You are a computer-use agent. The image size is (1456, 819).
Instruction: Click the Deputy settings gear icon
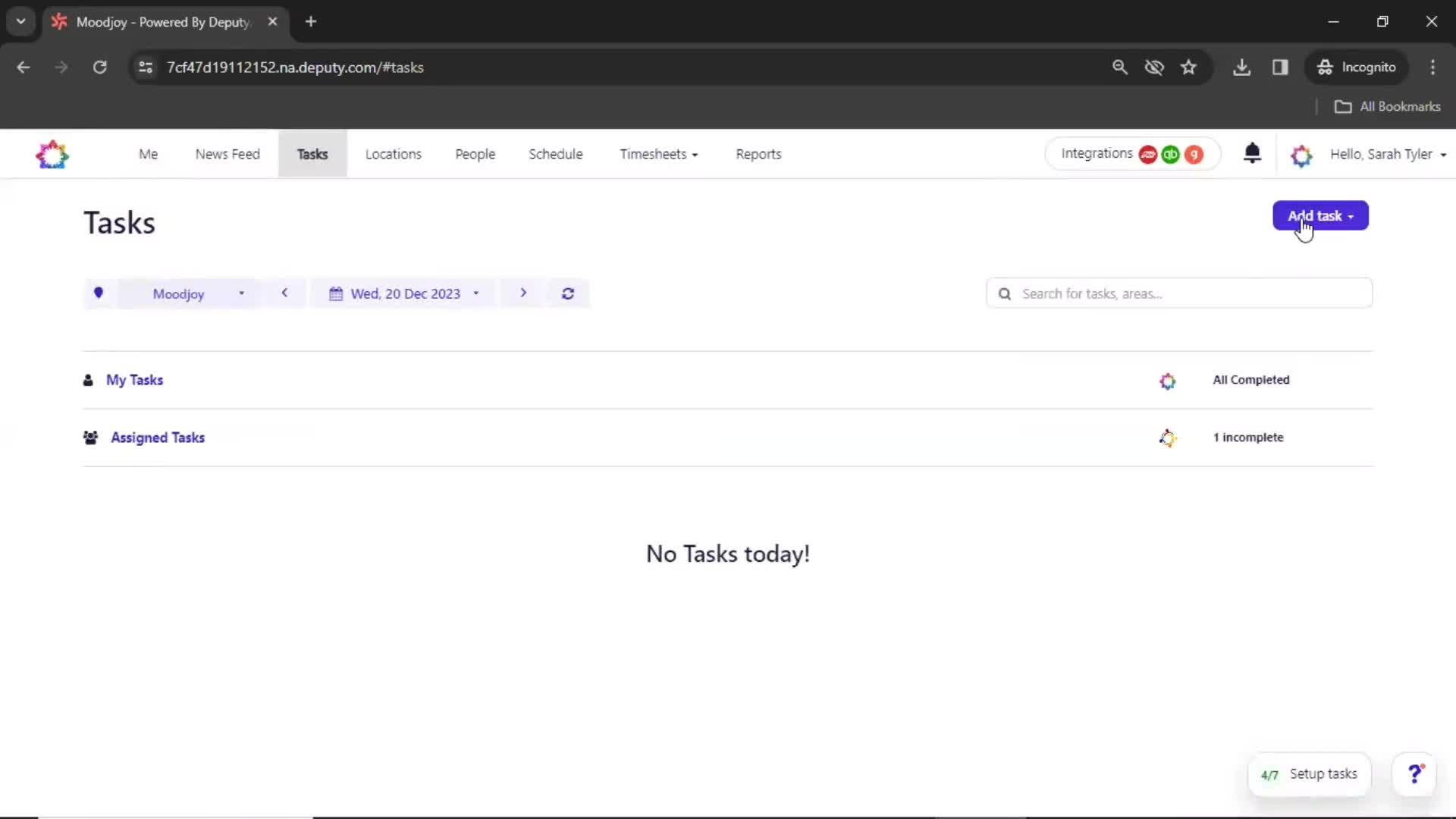click(x=1300, y=154)
